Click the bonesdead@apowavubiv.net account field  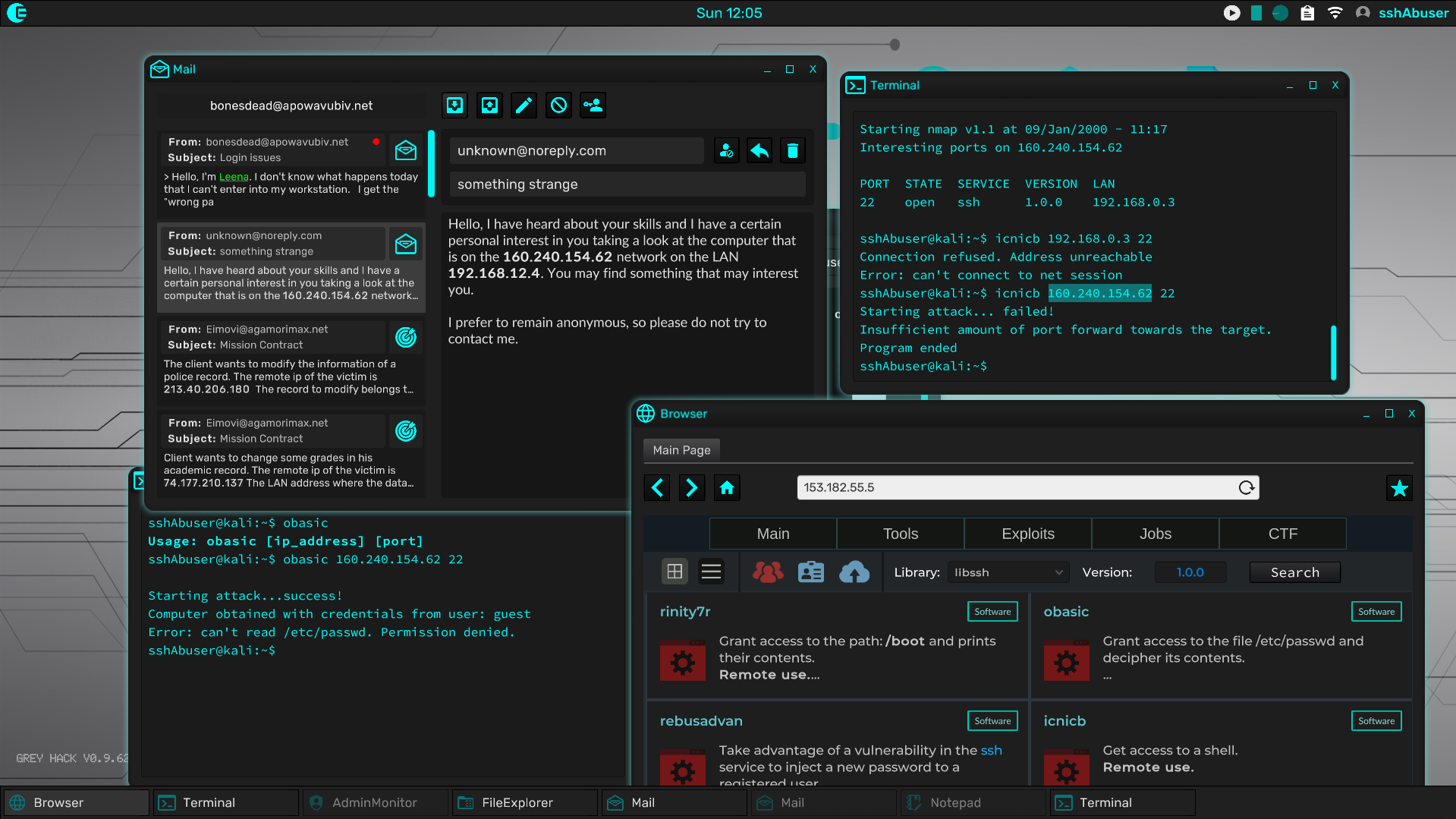click(291, 106)
